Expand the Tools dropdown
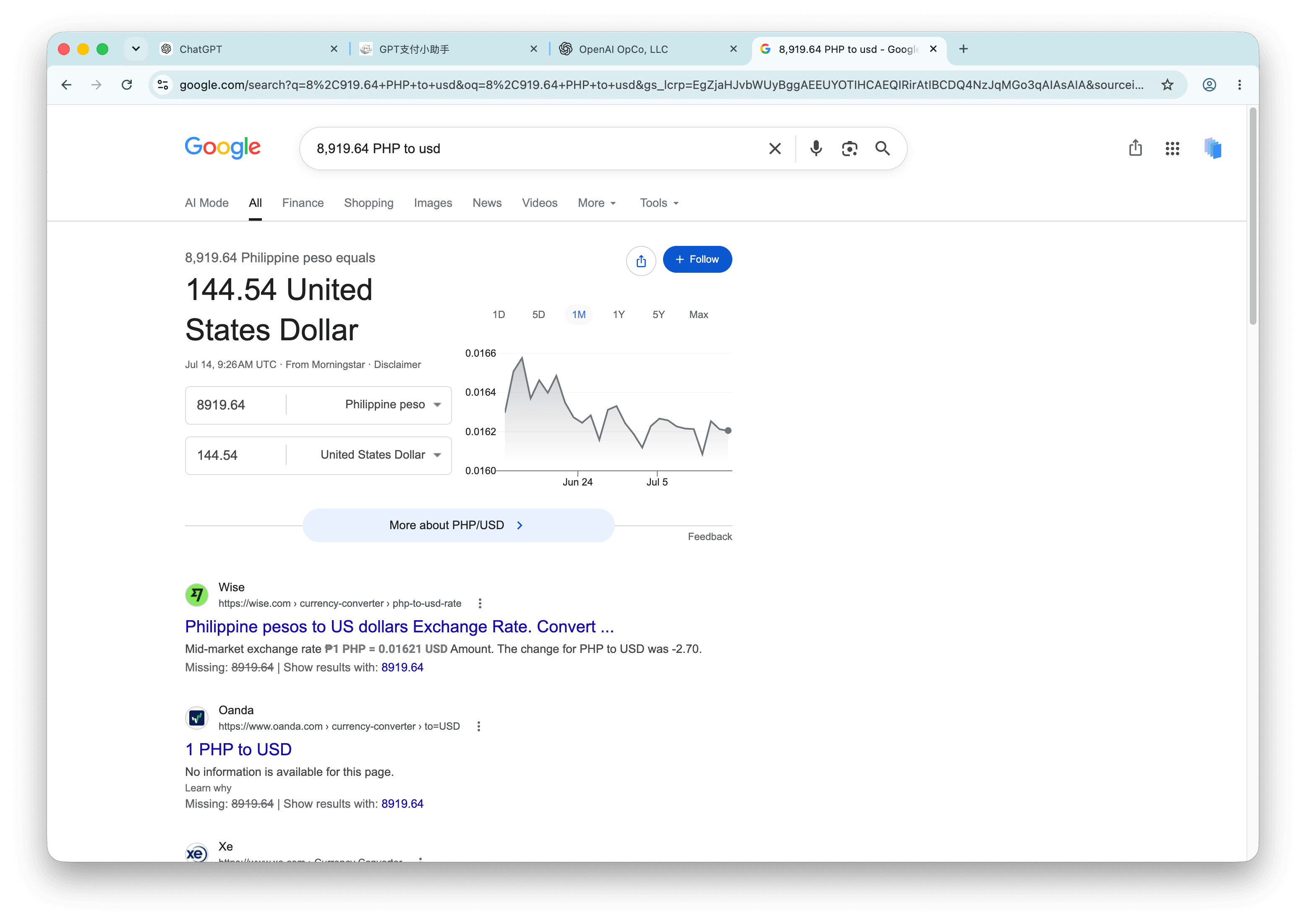1306x924 pixels. (x=659, y=203)
